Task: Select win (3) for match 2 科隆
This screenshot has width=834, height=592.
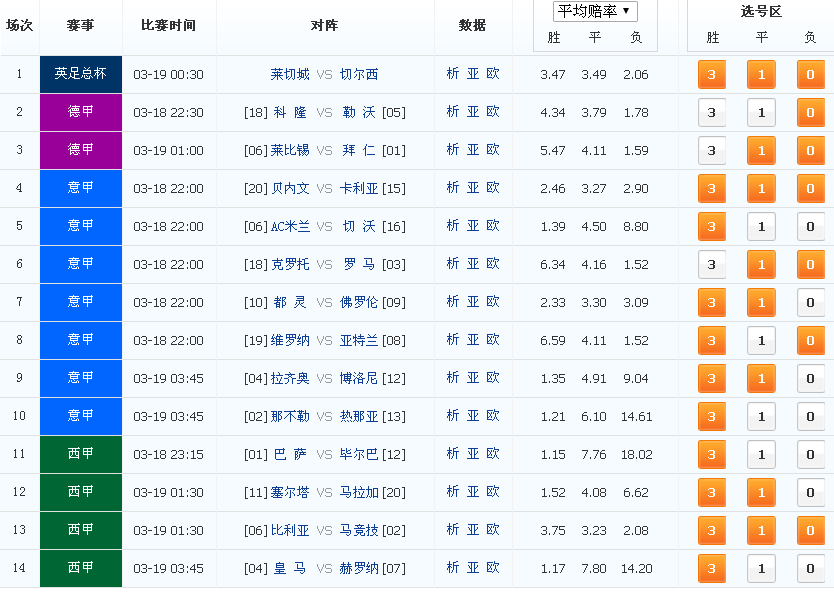Action: click(712, 113)
